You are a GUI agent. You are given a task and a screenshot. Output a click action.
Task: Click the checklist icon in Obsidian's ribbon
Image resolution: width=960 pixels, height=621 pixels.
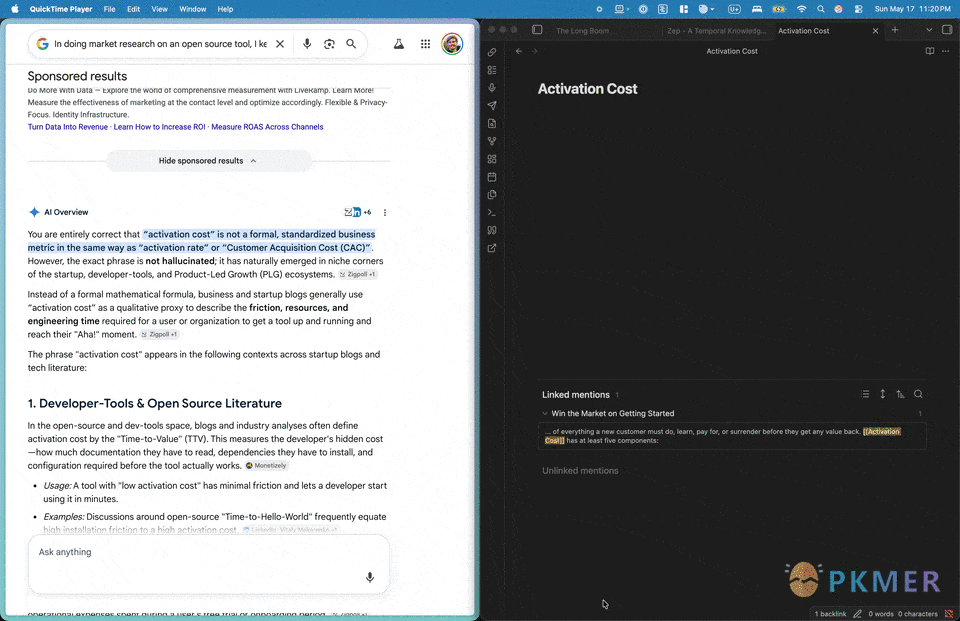pos(492,70)
